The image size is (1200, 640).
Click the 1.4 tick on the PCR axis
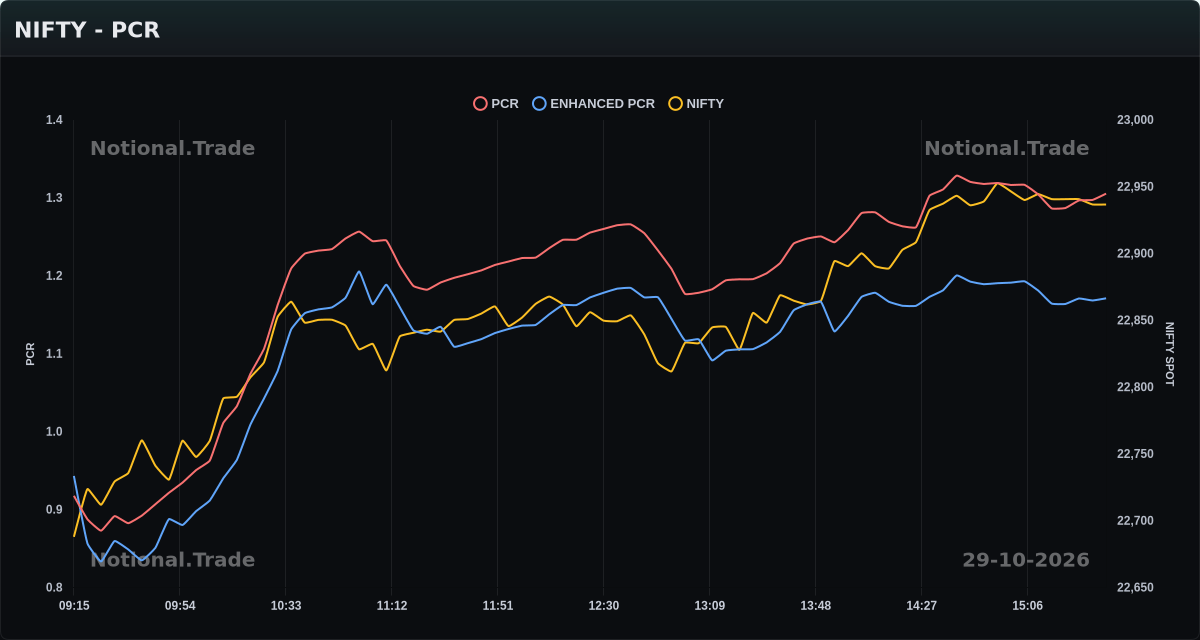(54, 120)
